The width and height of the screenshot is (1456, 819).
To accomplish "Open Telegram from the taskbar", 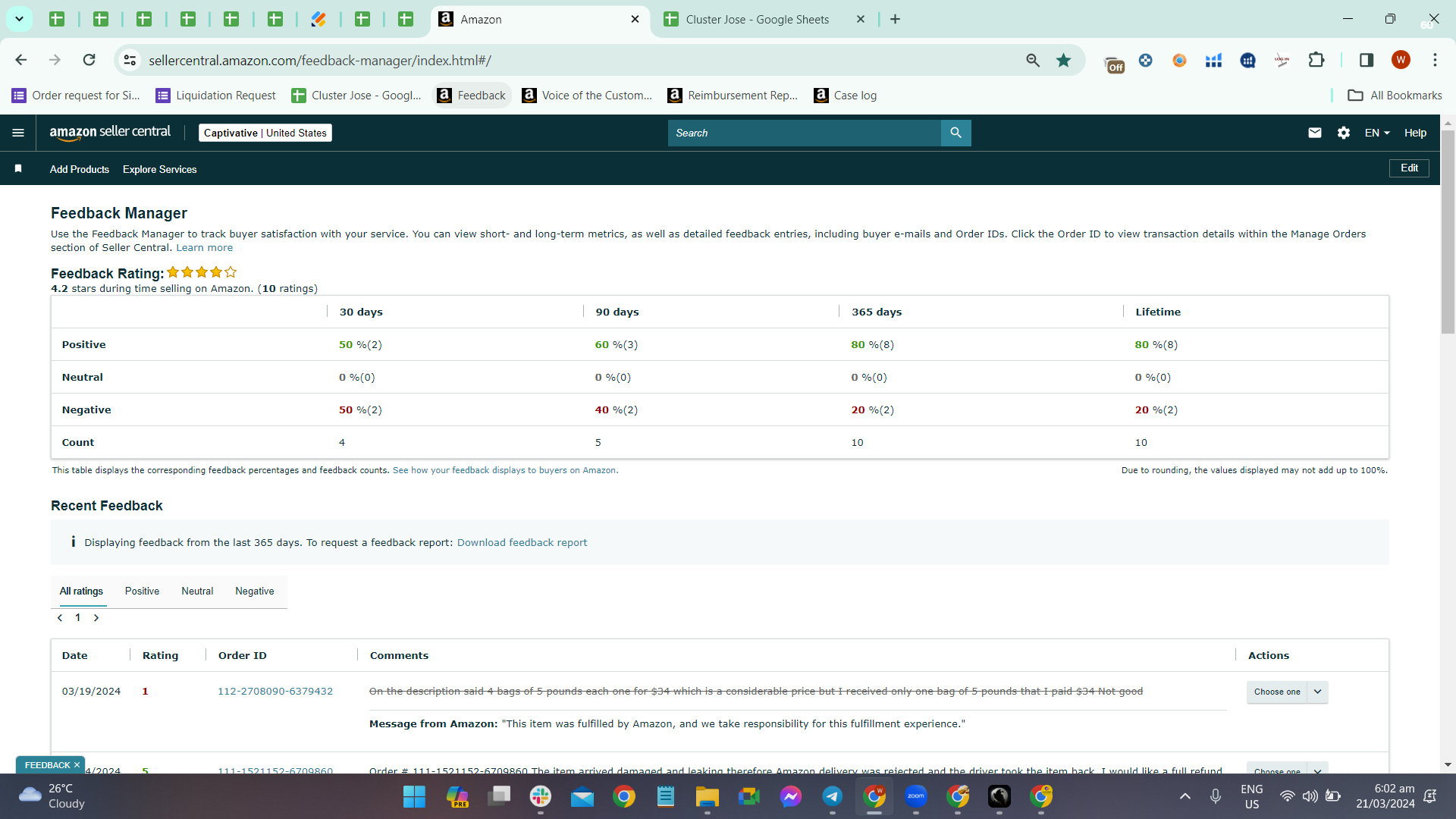I will coord(832,796).
